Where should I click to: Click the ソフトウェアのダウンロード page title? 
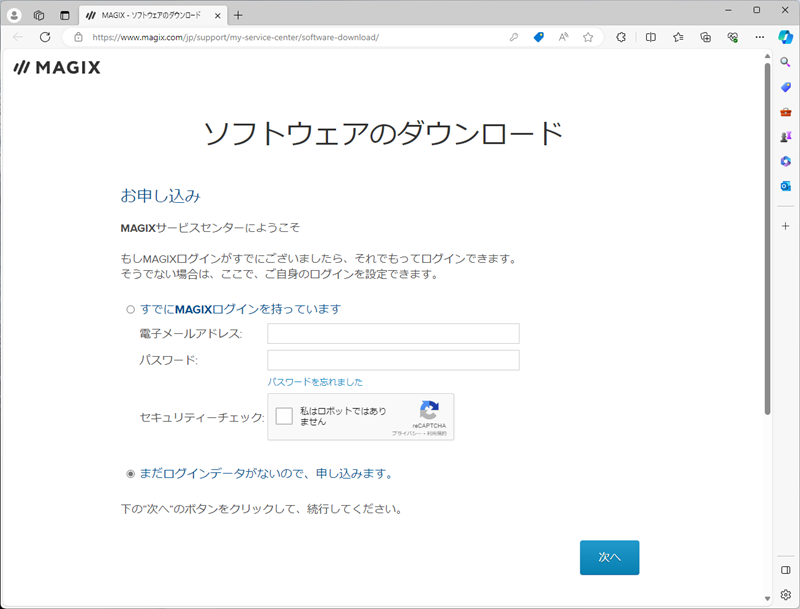coord(383,134)
